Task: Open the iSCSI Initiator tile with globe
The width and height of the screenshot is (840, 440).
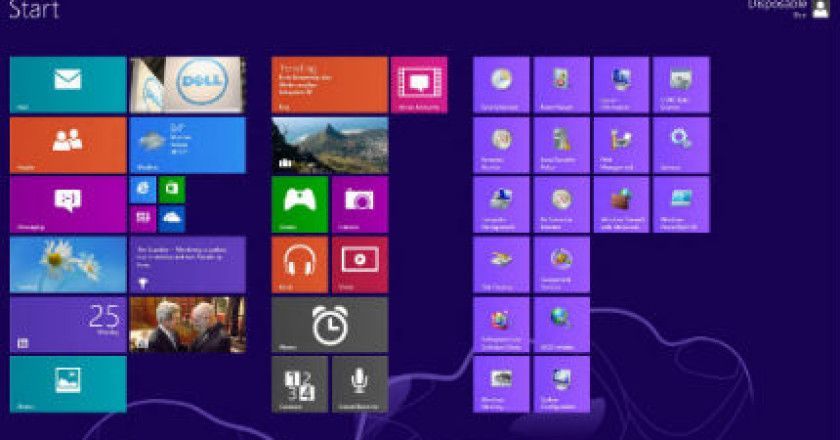Action: [x=561, y=325]
